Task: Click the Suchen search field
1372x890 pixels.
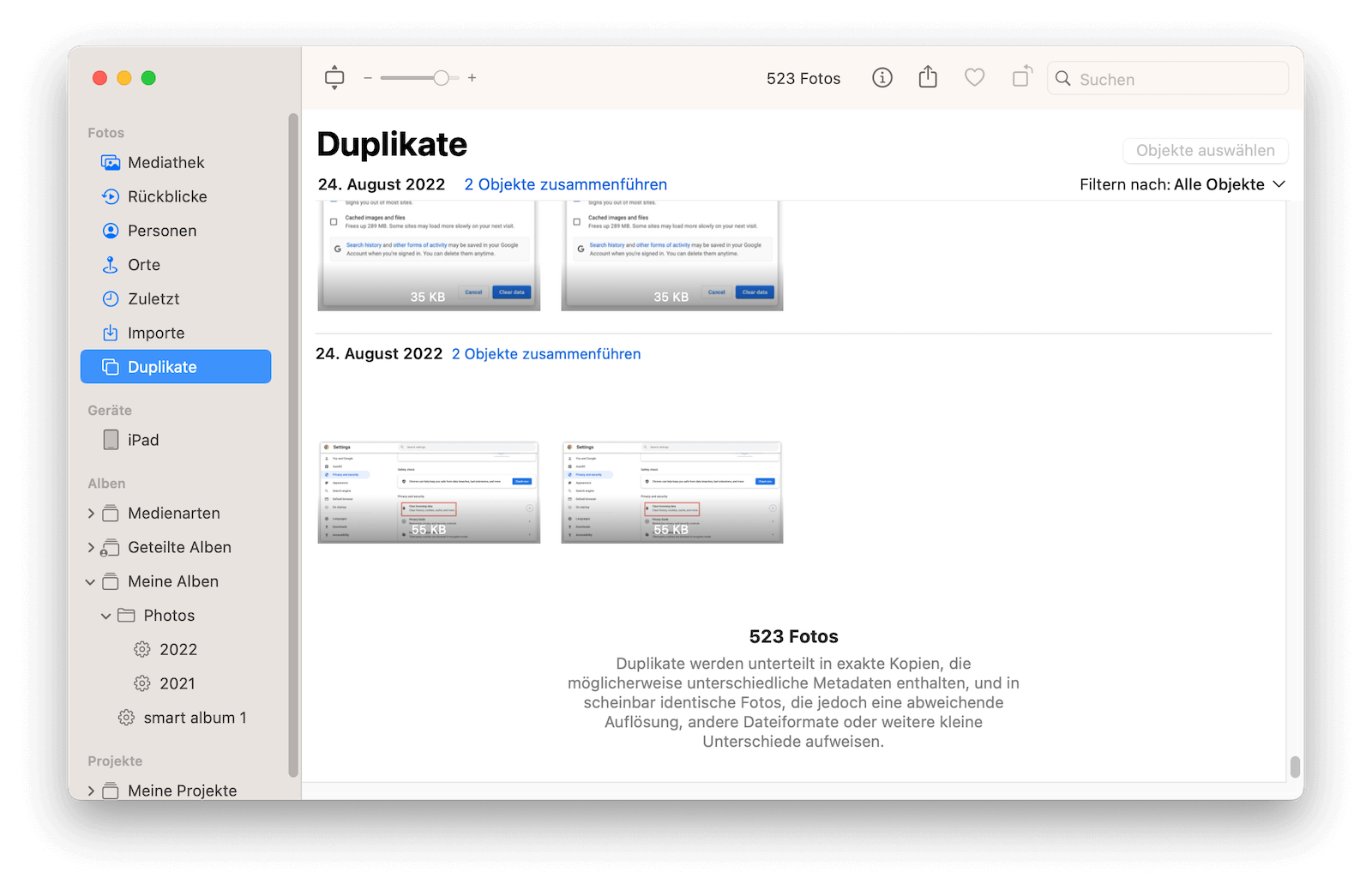Action: [x=1168, y=79]
